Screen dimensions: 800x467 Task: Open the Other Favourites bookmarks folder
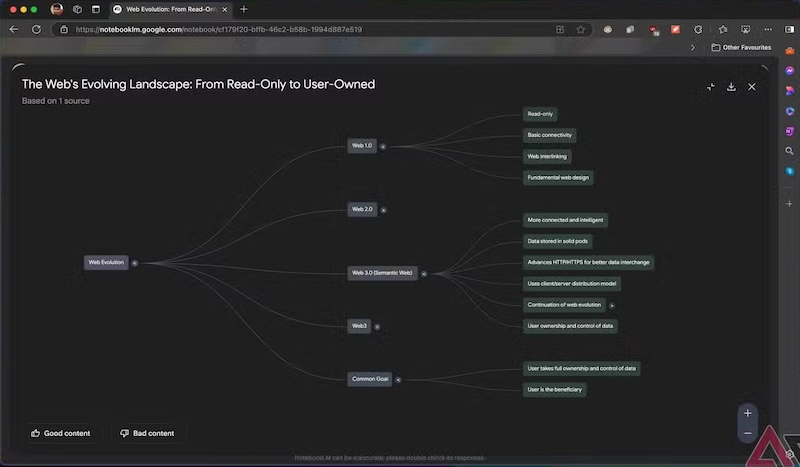741,47
